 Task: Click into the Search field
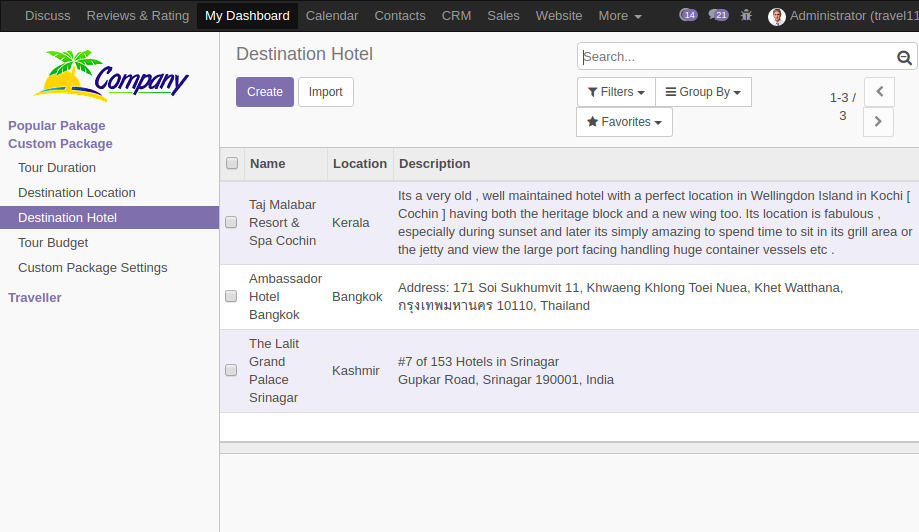click(x=737, y=57)
